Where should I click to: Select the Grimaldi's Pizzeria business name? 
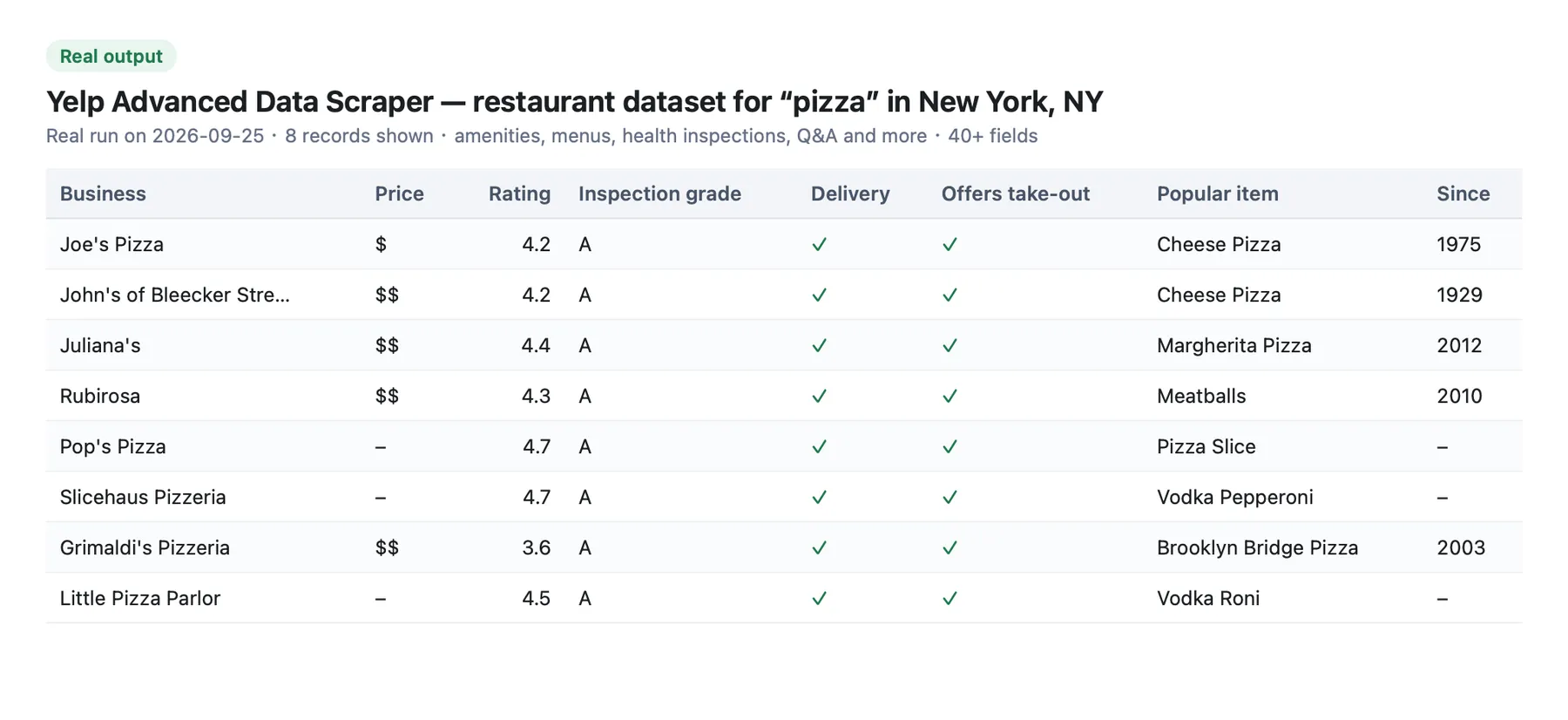(x=145, y=547)
